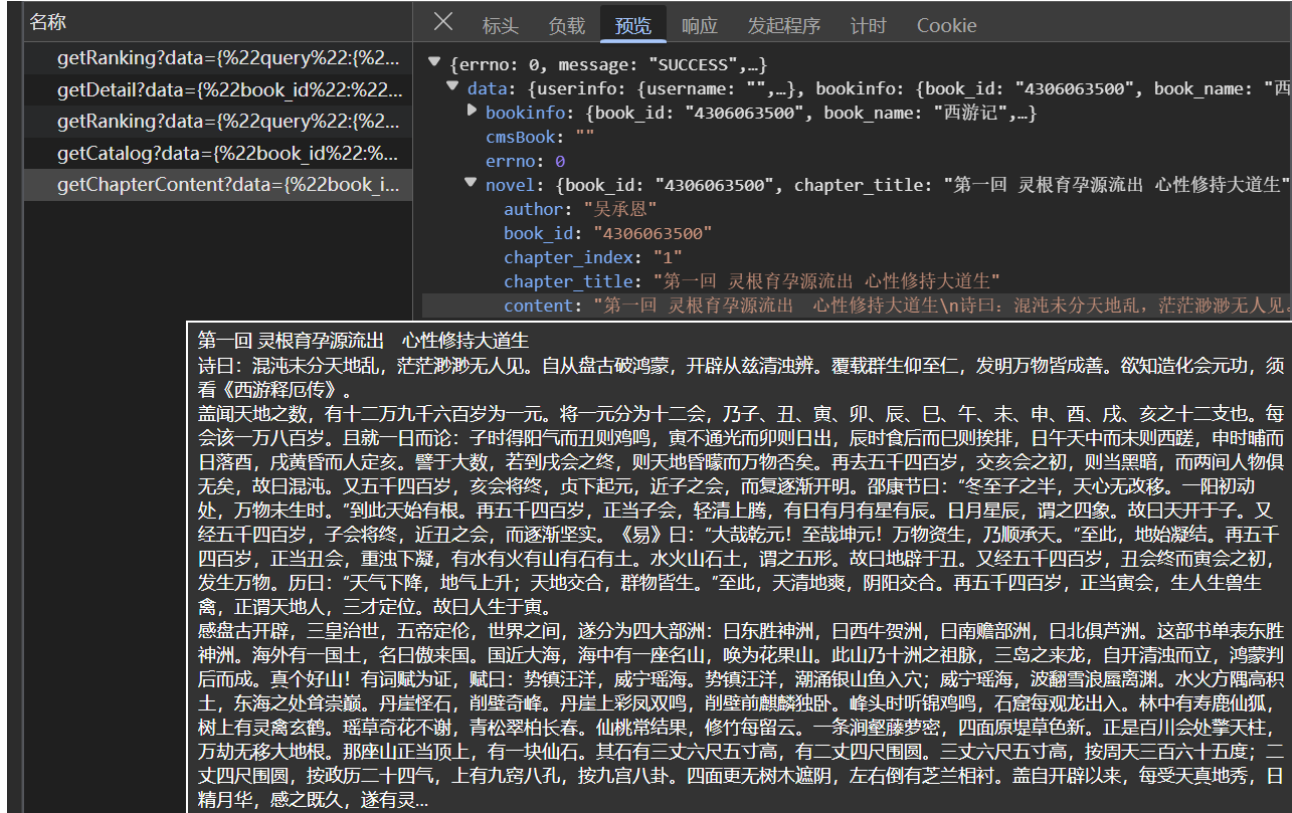Screen dimensions: 1292x813
Task: Switch to the 响应 tab
Action: [x=700, y=26]
